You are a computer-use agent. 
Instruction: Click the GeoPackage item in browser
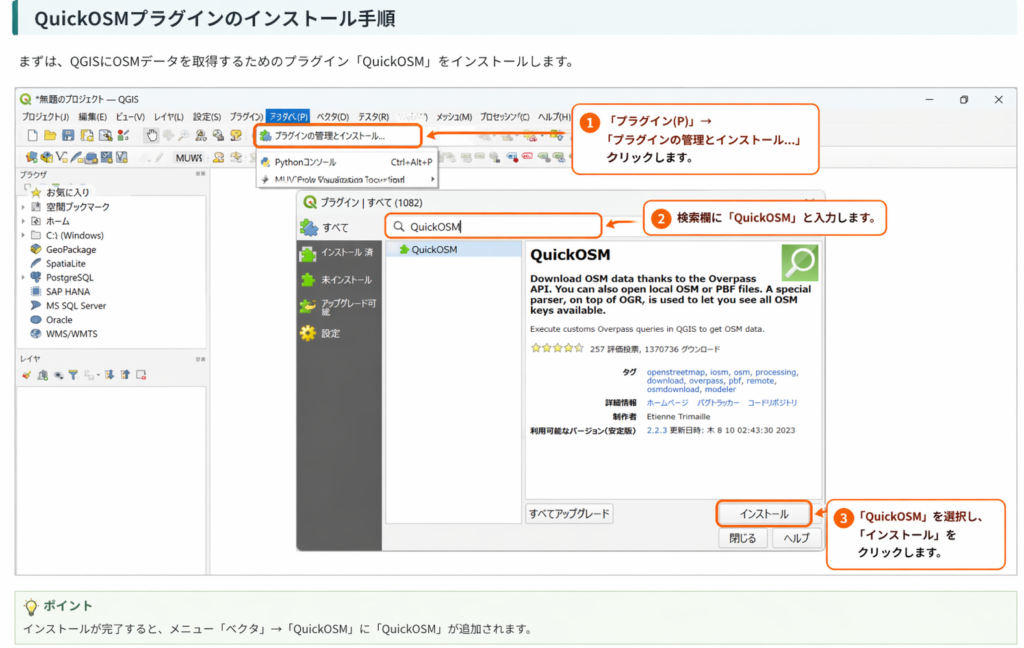(x=70, y=249)
